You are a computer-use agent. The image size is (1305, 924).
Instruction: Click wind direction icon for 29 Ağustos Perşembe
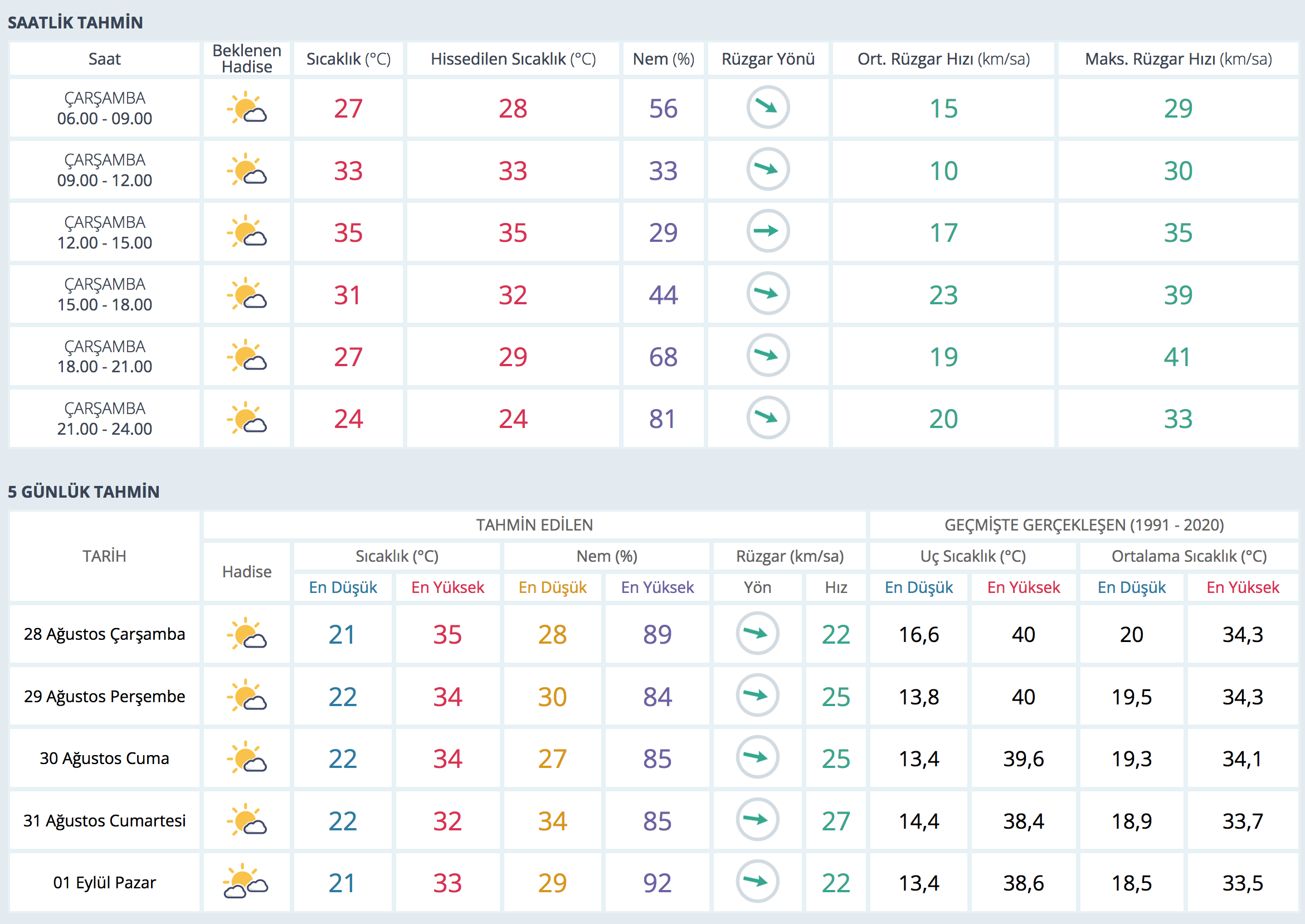coord(757,696)
